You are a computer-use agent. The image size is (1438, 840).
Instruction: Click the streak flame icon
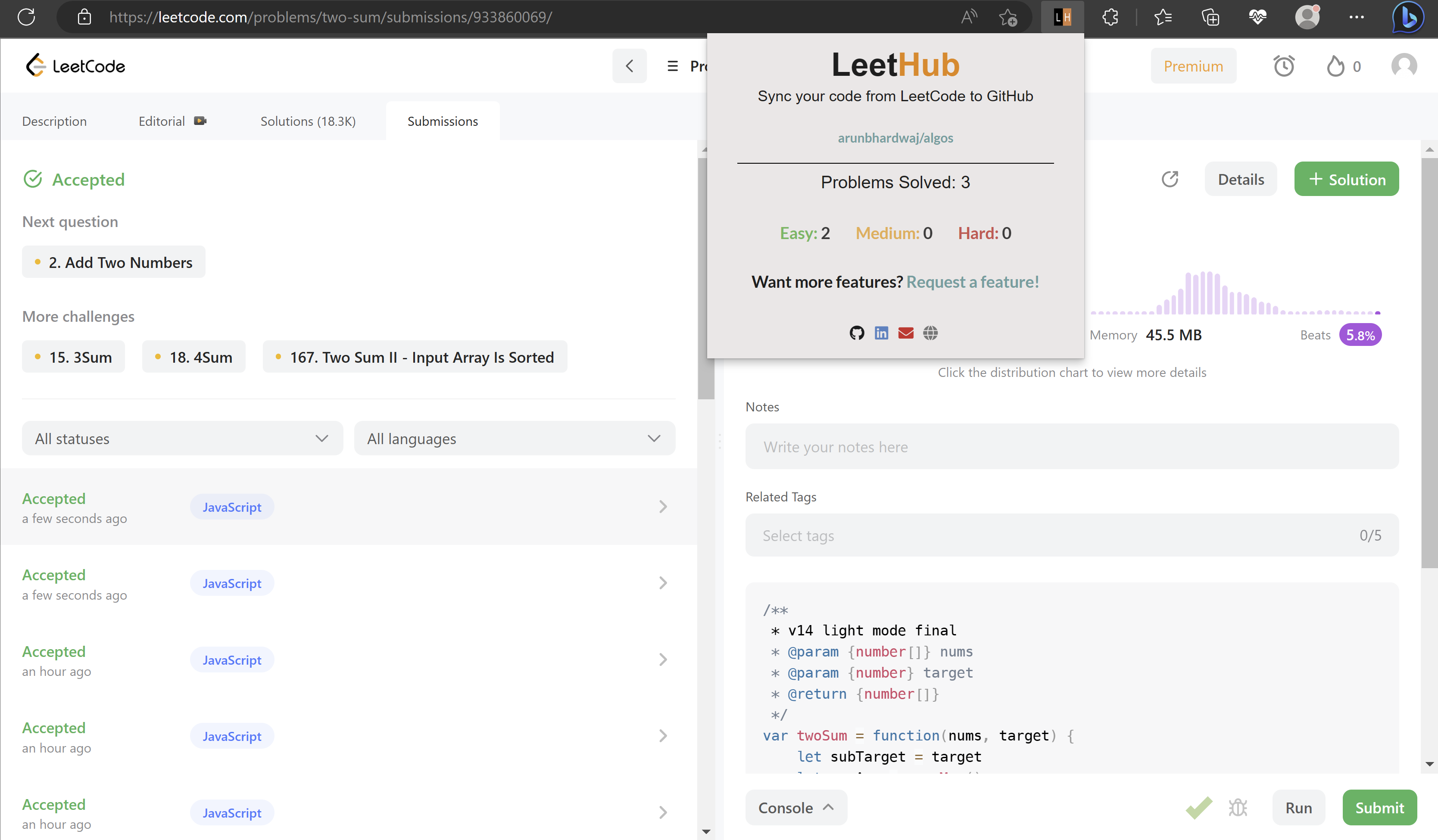tap(1335, 66)
